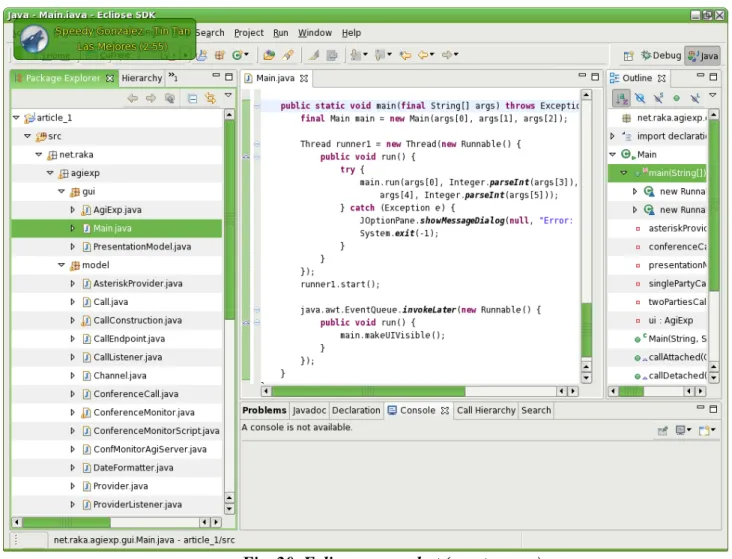Switch to the Javadoc tab
This screenshot has height=559, width=732.
coord(309,410)
